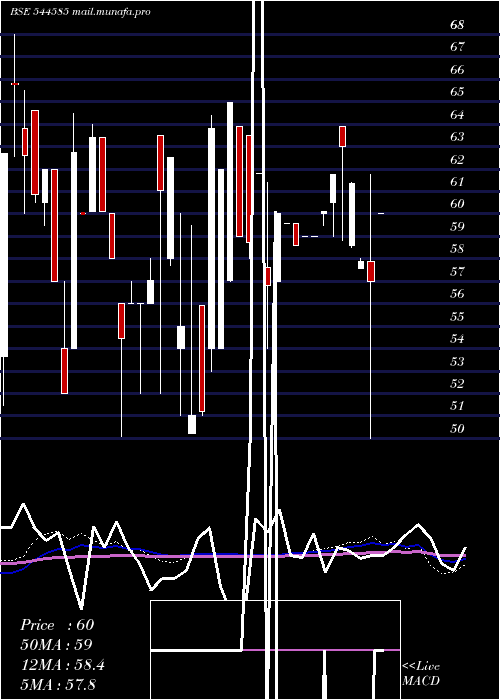The image size is (500, 700).
Task: Click the 57 price axis label
Action: (x=457, y=271)
